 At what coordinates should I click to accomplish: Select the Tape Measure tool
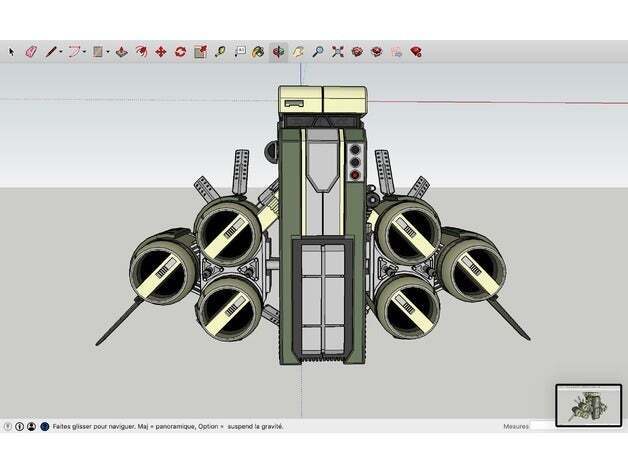pyautogui.click(x=220, y=52)
